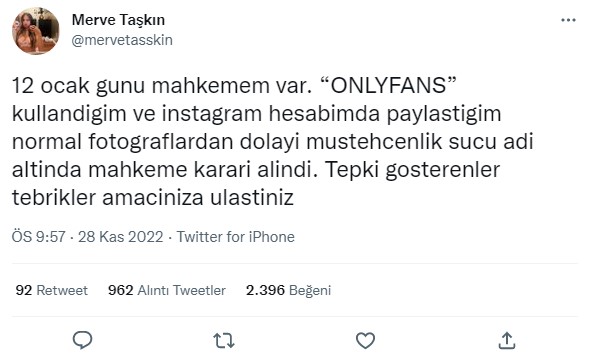View the 92 Retweet list
Screen dimensions: 593x364
51,290
